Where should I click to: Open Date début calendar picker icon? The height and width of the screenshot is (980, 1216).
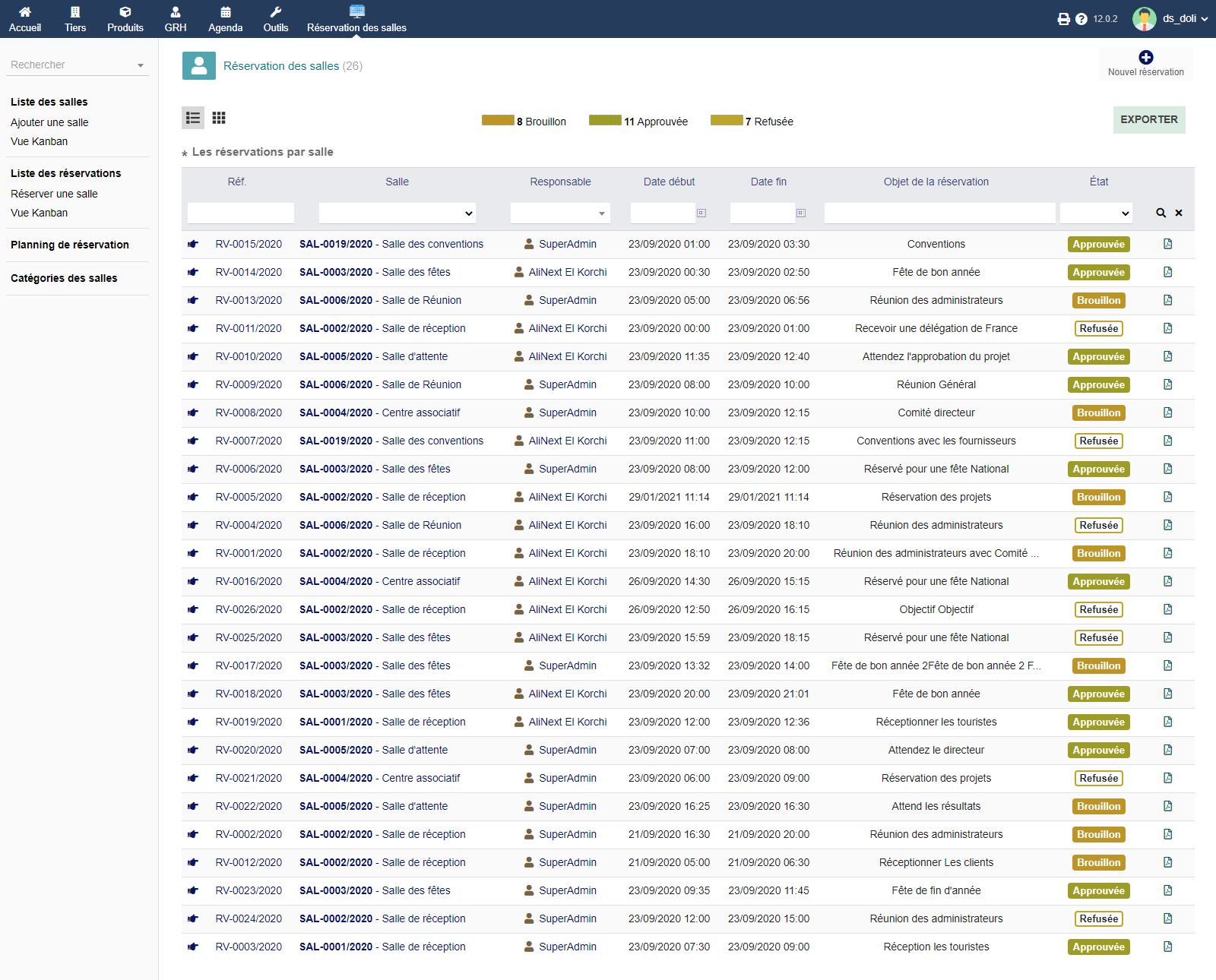click(x=701, y=213)
